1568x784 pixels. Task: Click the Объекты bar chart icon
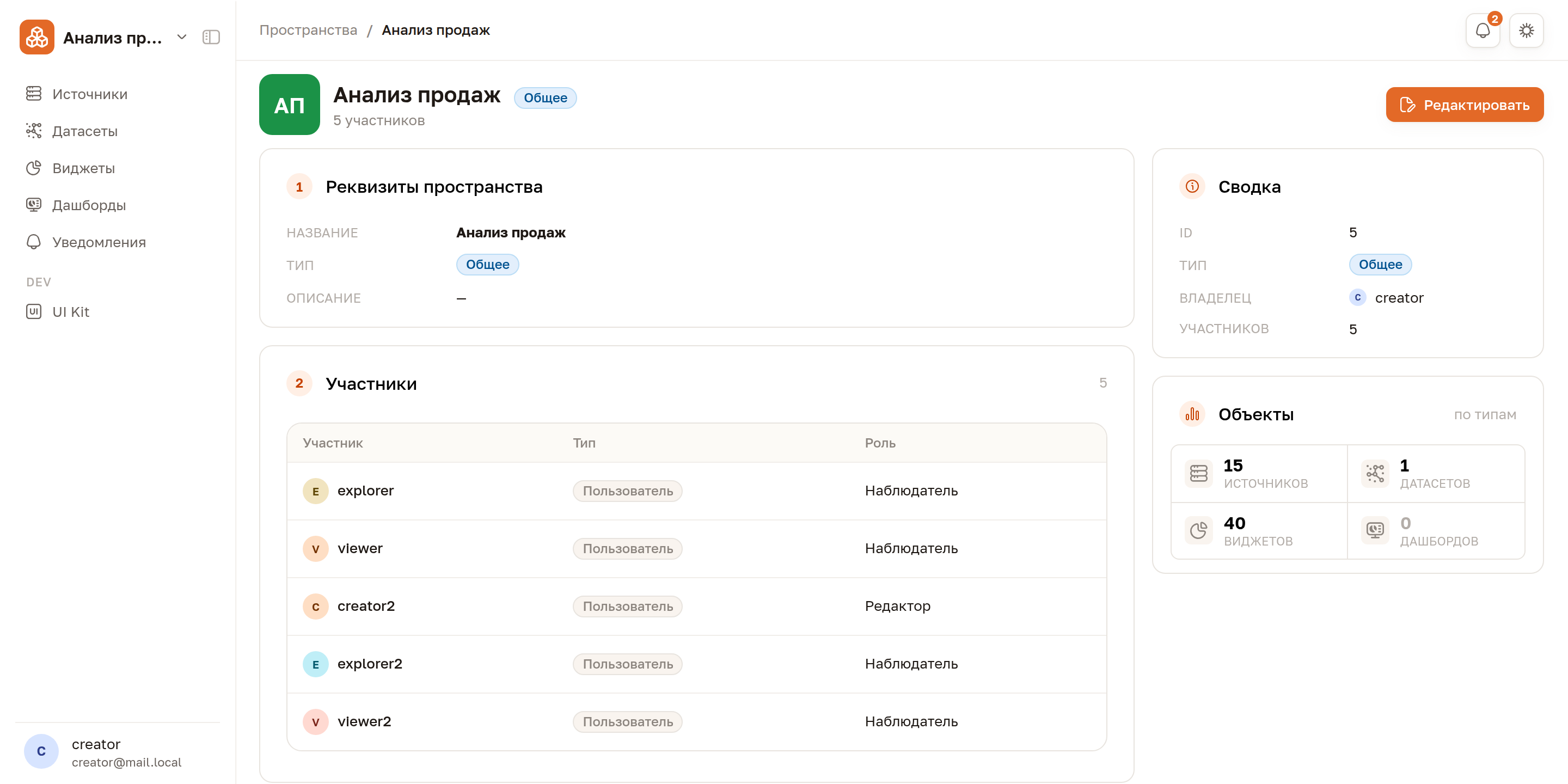[1192, 414]
